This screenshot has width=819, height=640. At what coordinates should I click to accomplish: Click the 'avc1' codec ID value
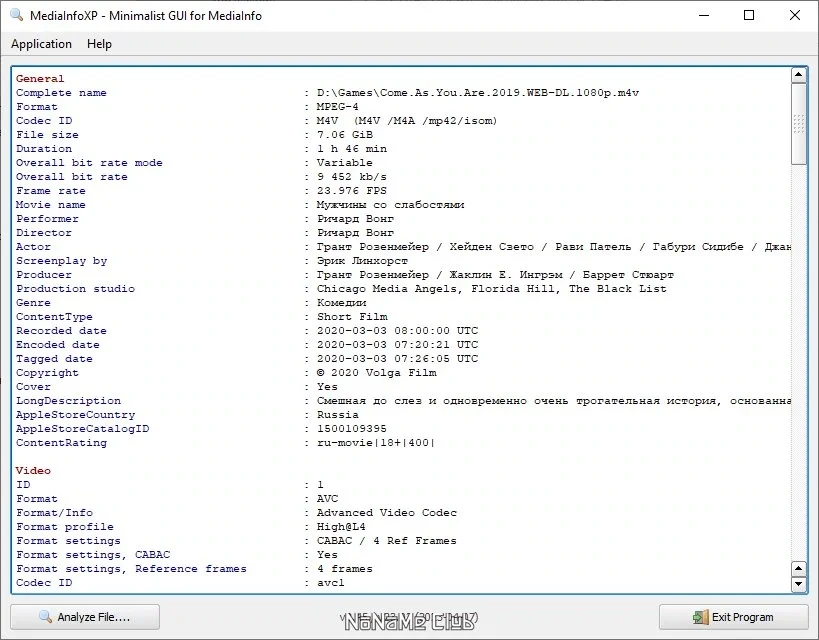331,583
